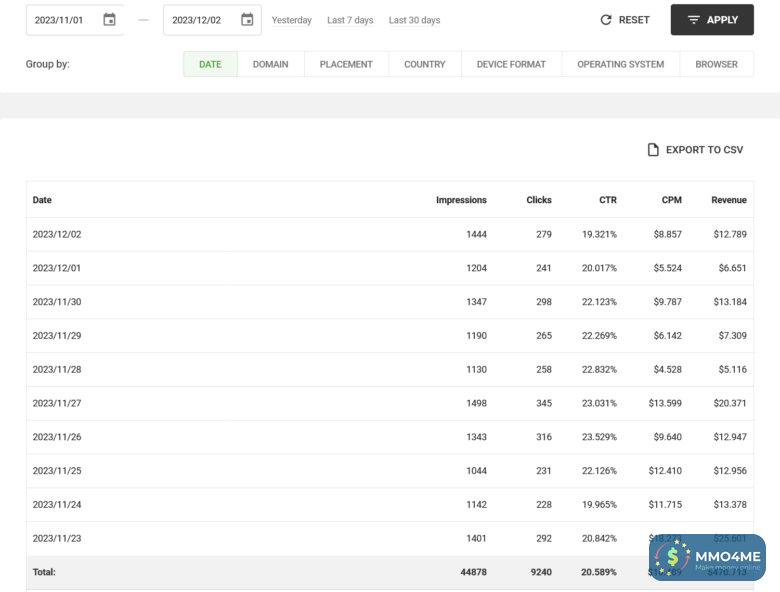Click the reset refresh icon
The width and height of the screenshot is (780, 592).
[x=605, y=20]
